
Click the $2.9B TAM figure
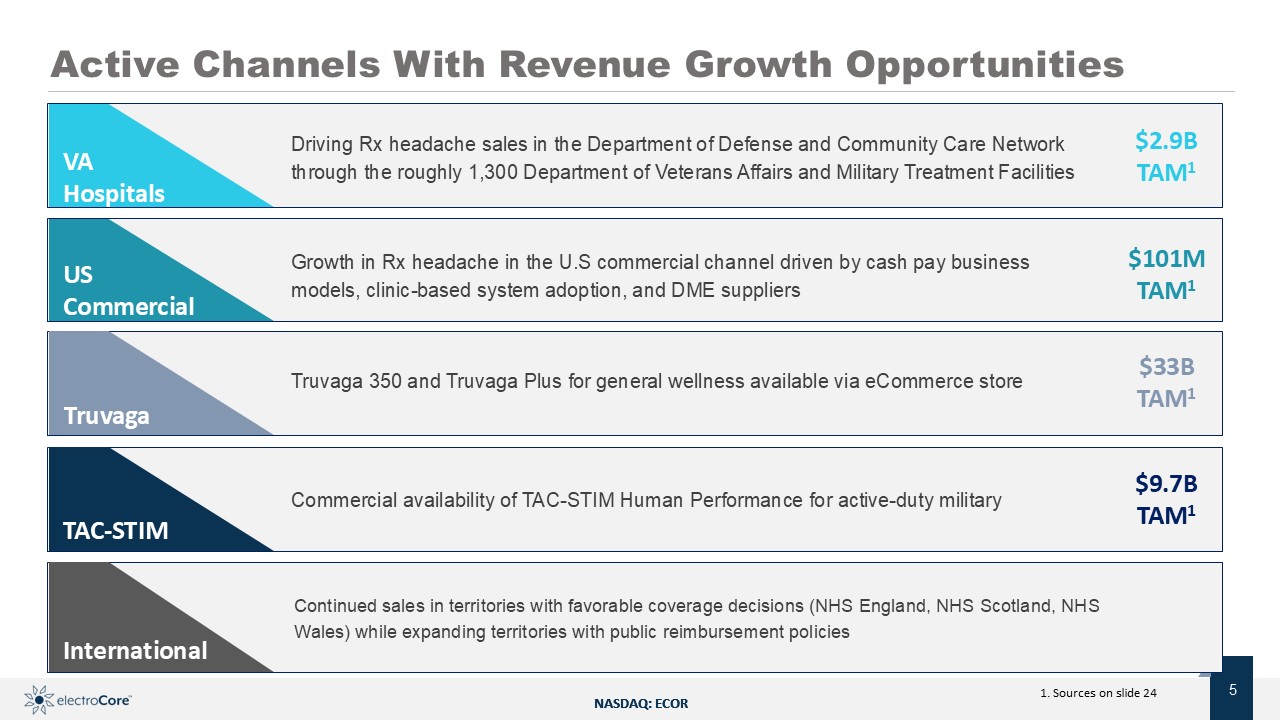pos(1165,156)
